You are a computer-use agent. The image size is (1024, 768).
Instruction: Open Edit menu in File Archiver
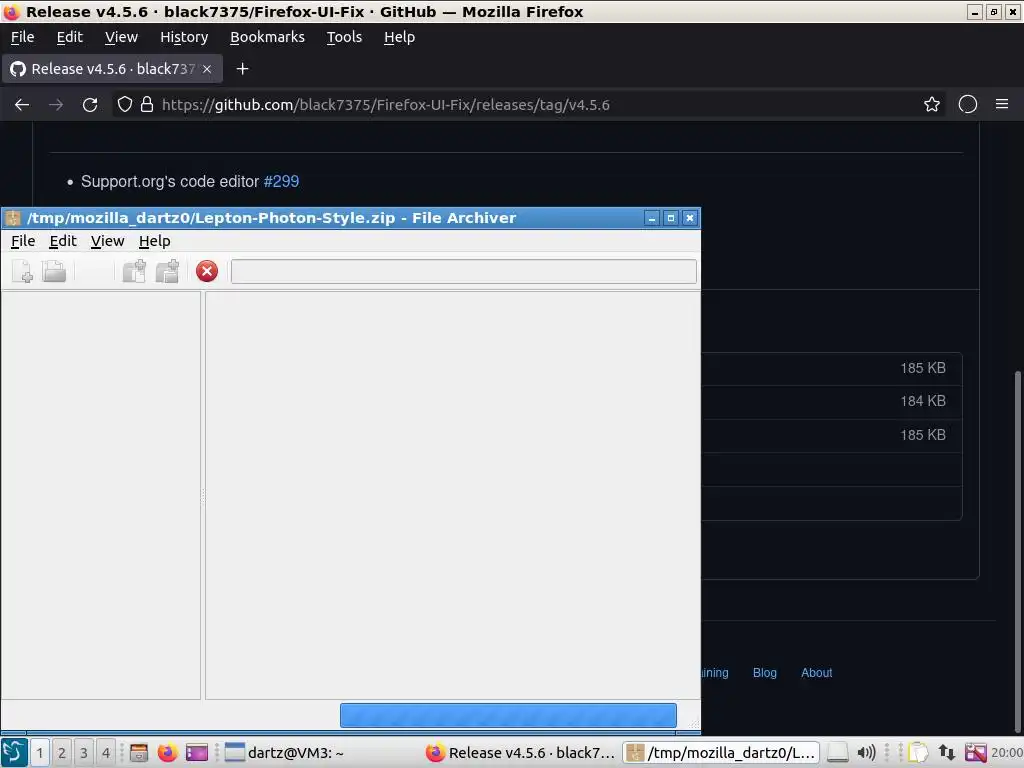coord(63,241)
